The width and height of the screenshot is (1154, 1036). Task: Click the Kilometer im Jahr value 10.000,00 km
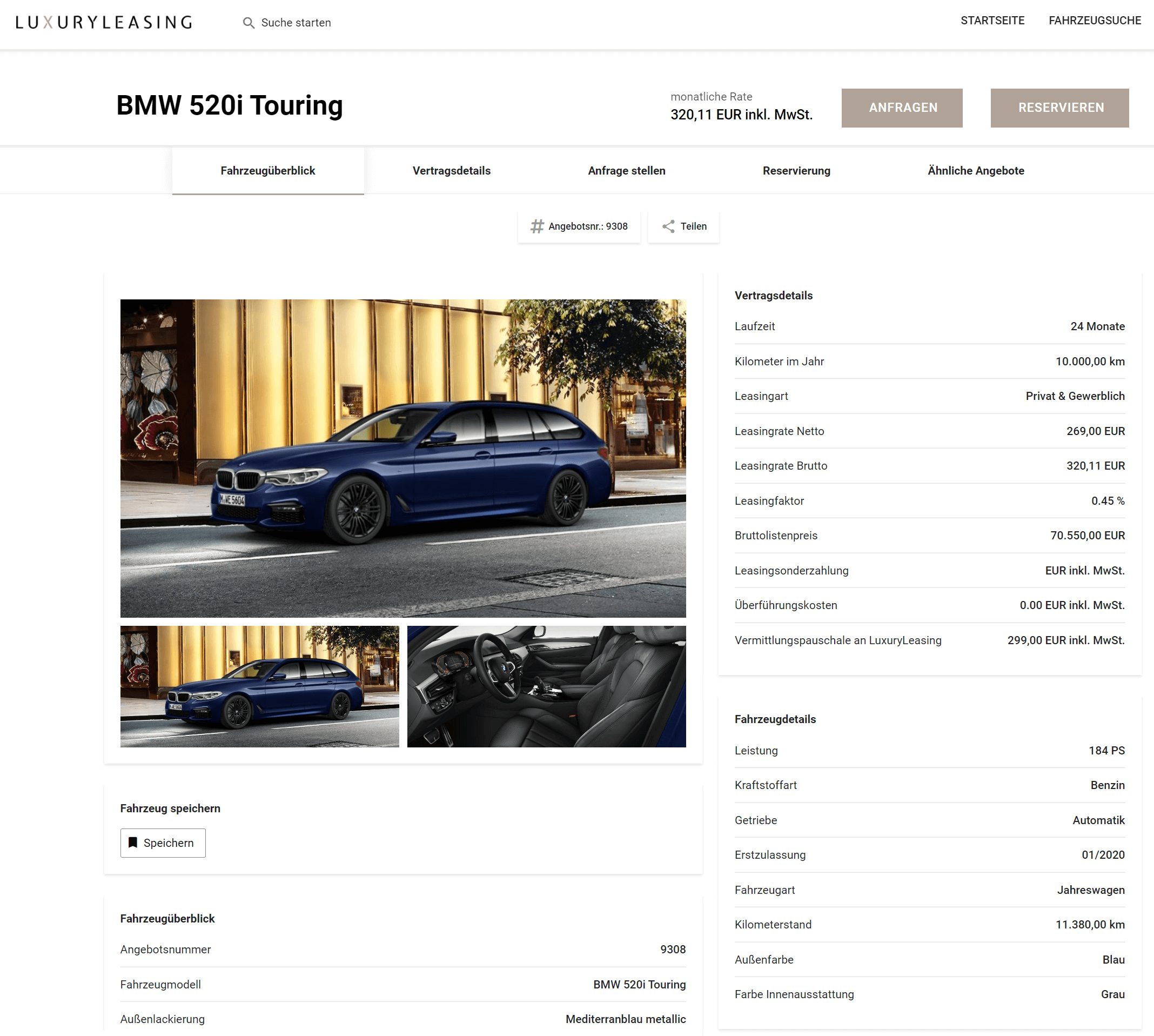click(1090, 362)
